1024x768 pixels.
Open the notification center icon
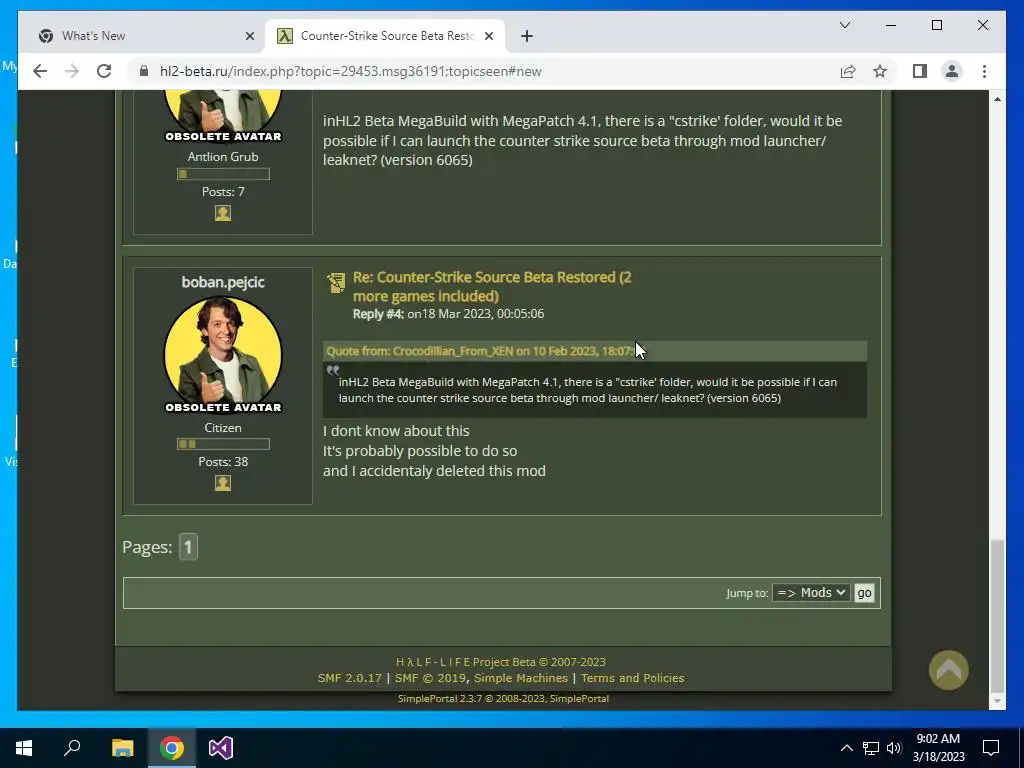tap(991, 748)
